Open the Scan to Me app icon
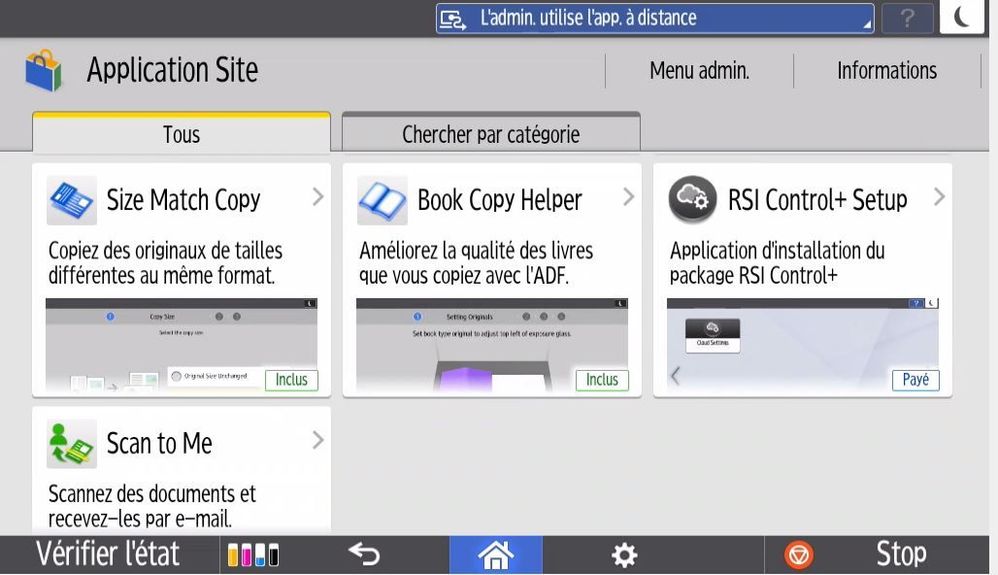The image size is (998, 575). [x=71, y=444]
